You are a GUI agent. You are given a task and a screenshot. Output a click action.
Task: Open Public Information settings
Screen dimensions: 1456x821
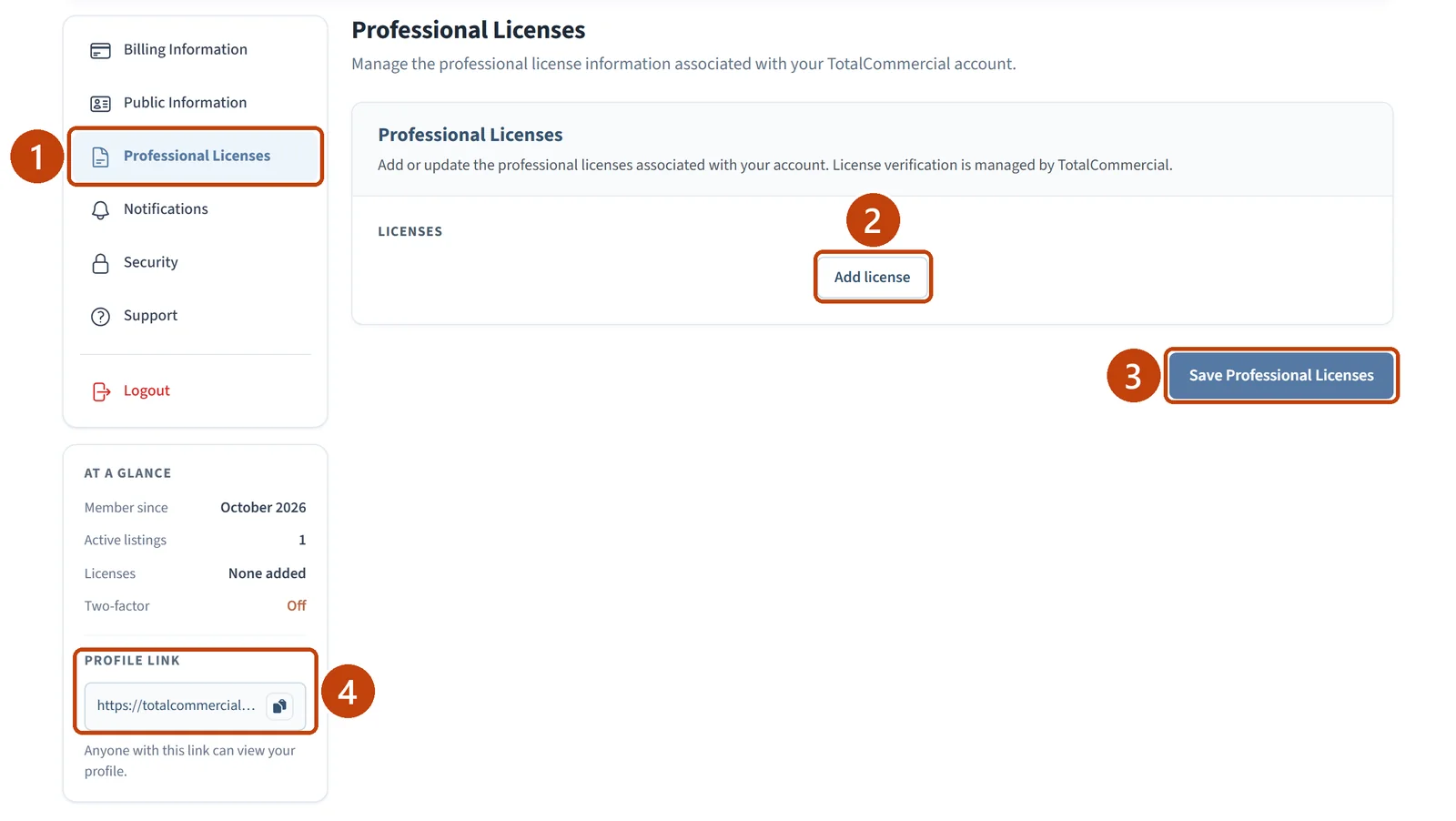tap(196, 103)
